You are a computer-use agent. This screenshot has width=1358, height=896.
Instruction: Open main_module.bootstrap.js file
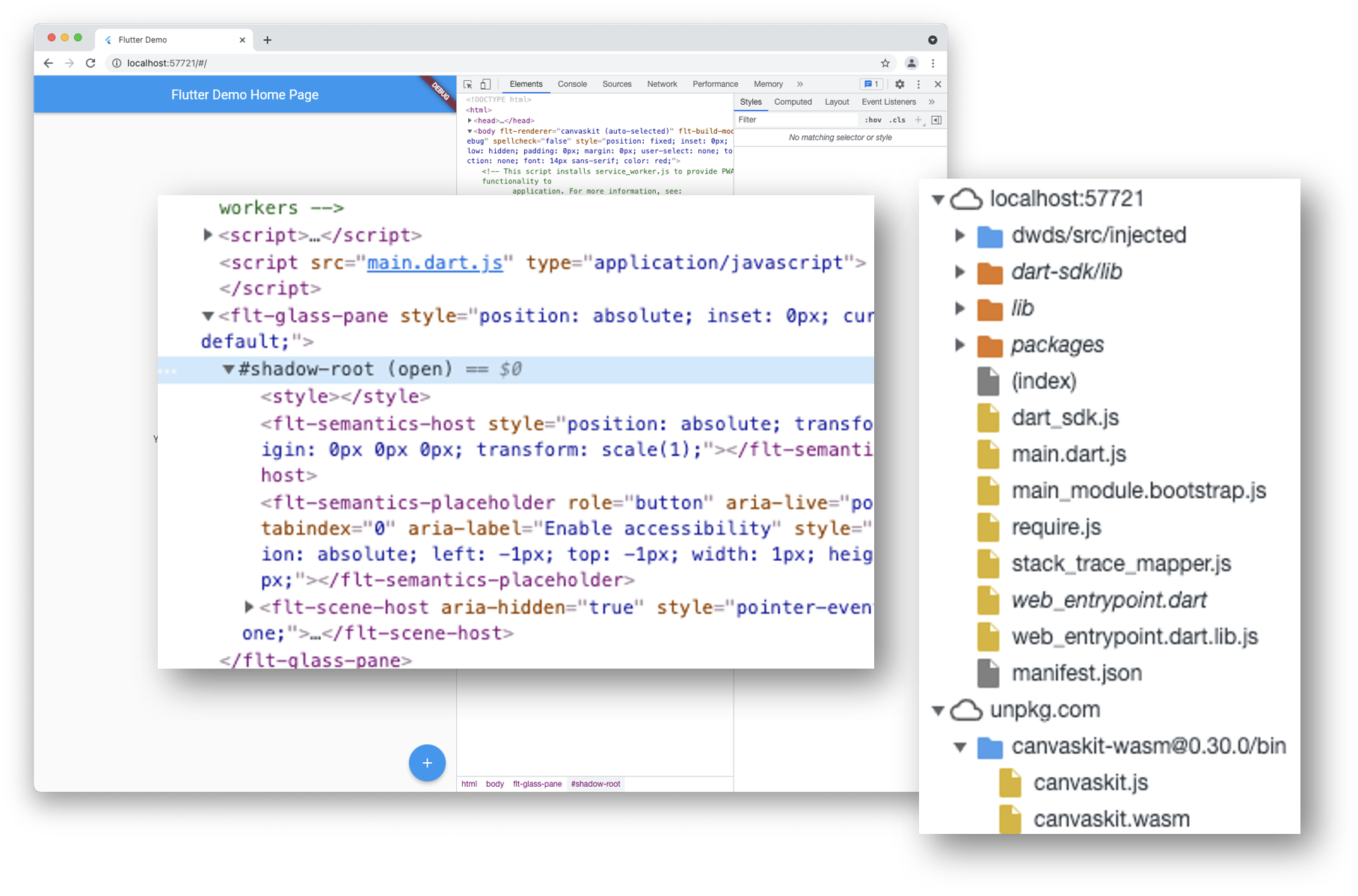(1137, 491)
